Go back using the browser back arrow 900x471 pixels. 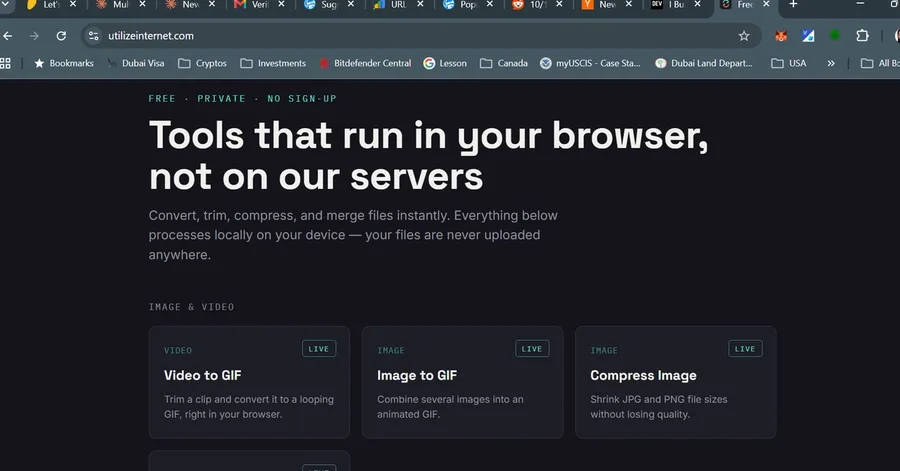point(7,36)
